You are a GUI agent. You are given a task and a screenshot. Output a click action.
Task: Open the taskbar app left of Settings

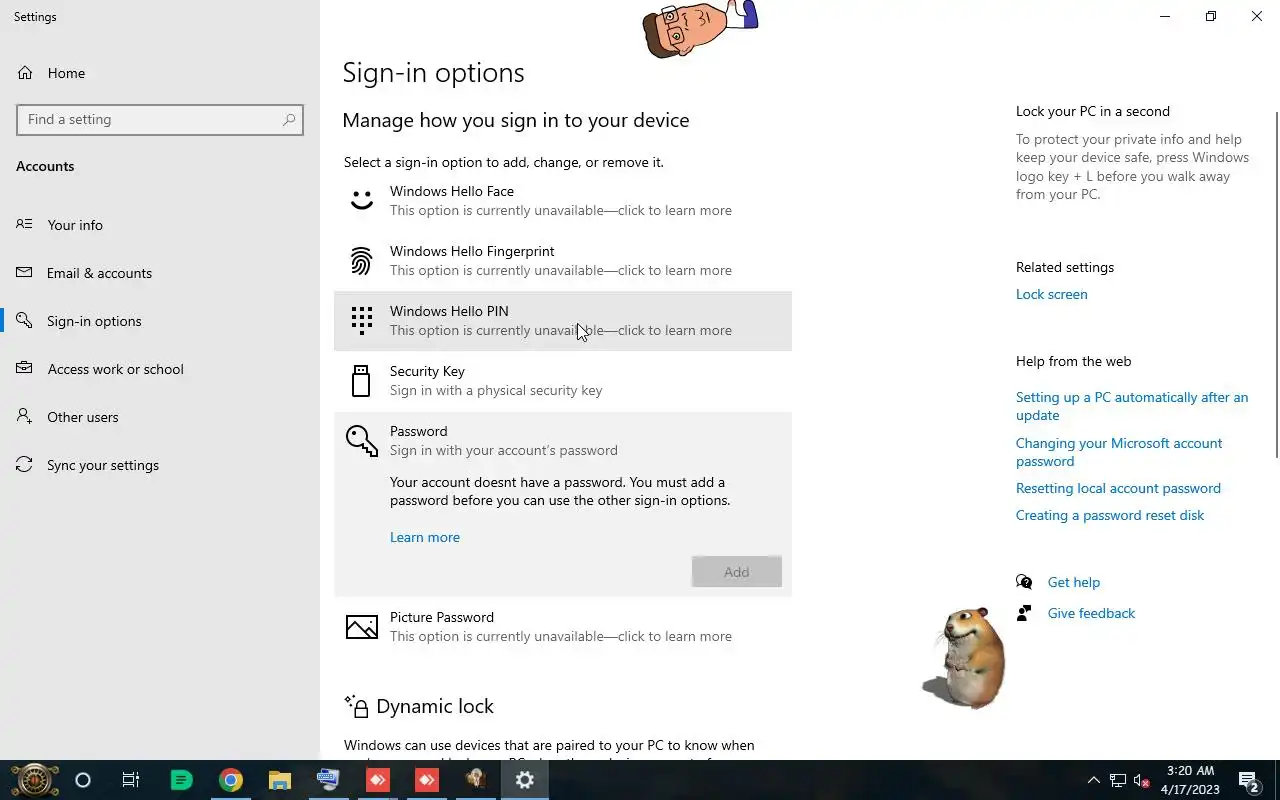(475, 780)
